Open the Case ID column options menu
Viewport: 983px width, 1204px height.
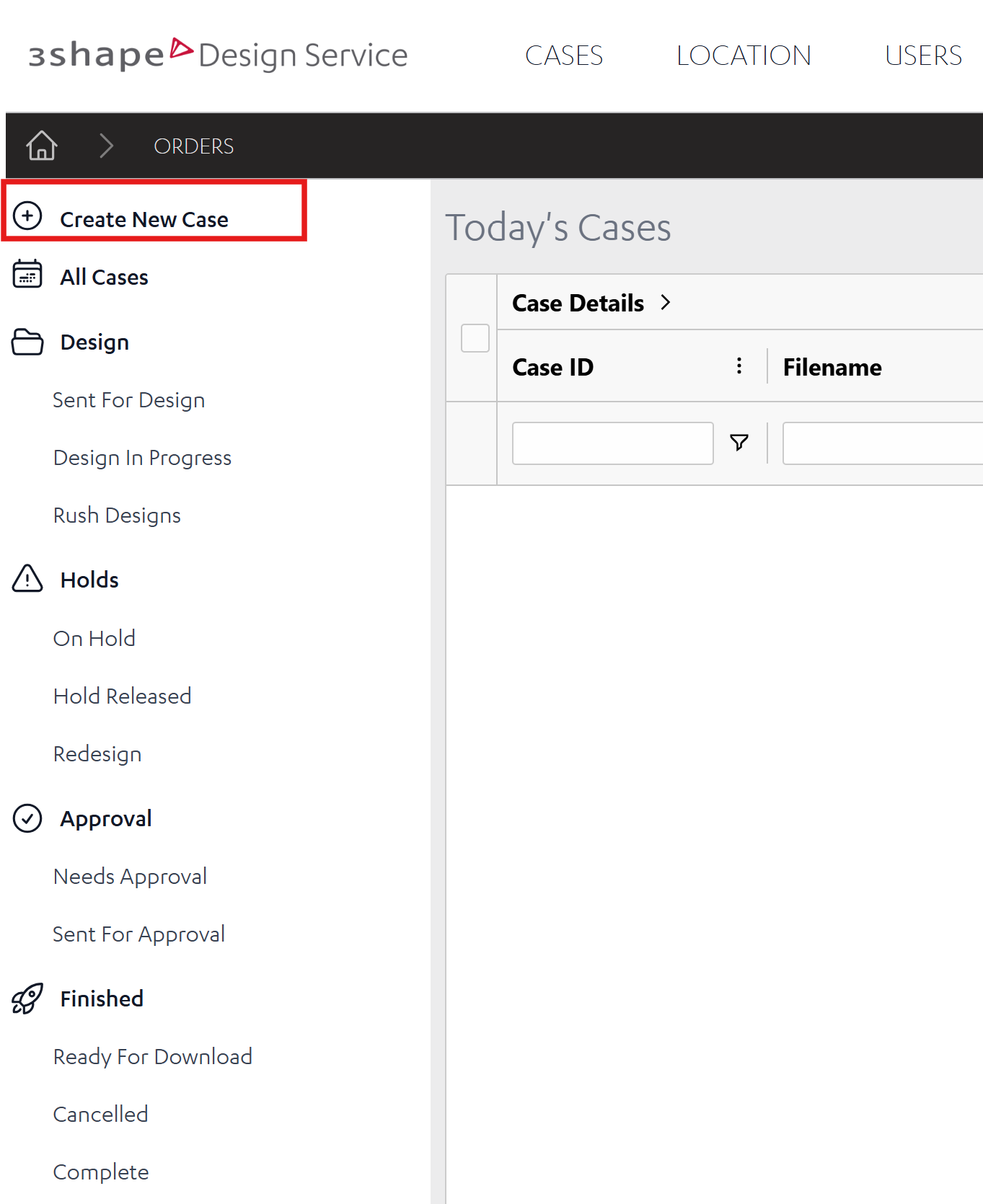pos(739,366)
